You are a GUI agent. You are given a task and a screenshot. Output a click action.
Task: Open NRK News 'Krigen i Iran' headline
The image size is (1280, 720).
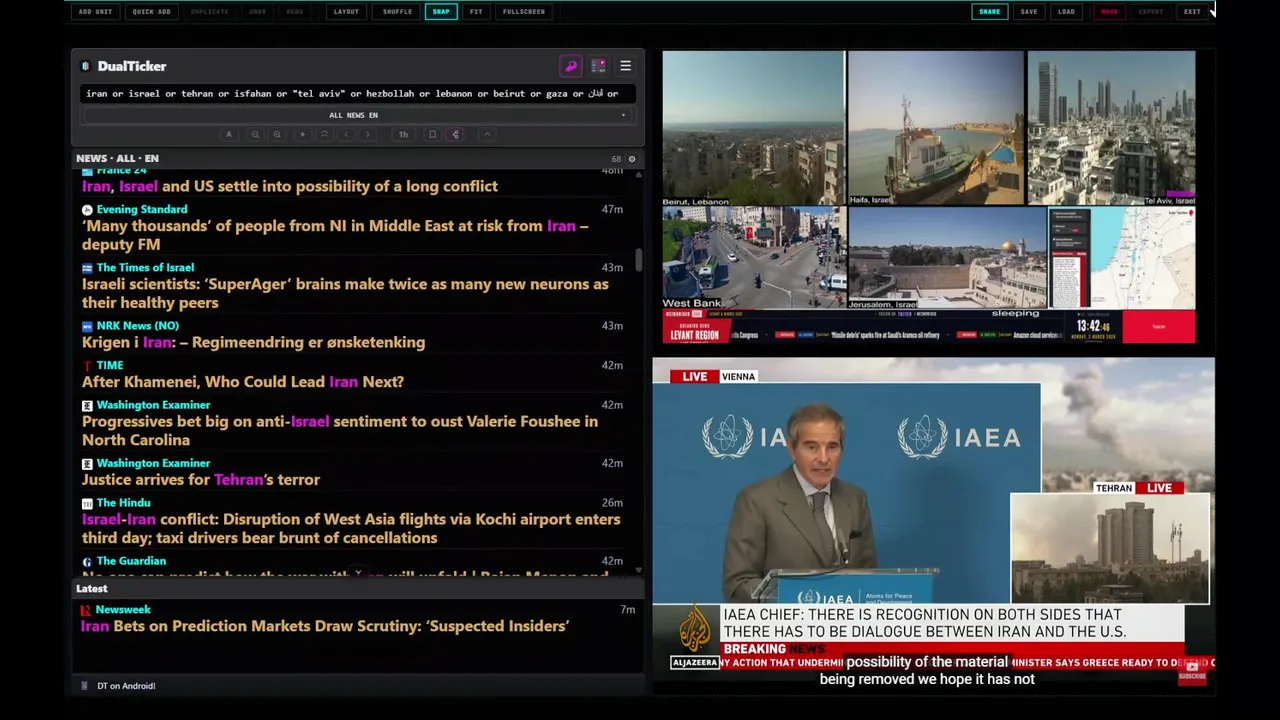[x=253, y=342]
